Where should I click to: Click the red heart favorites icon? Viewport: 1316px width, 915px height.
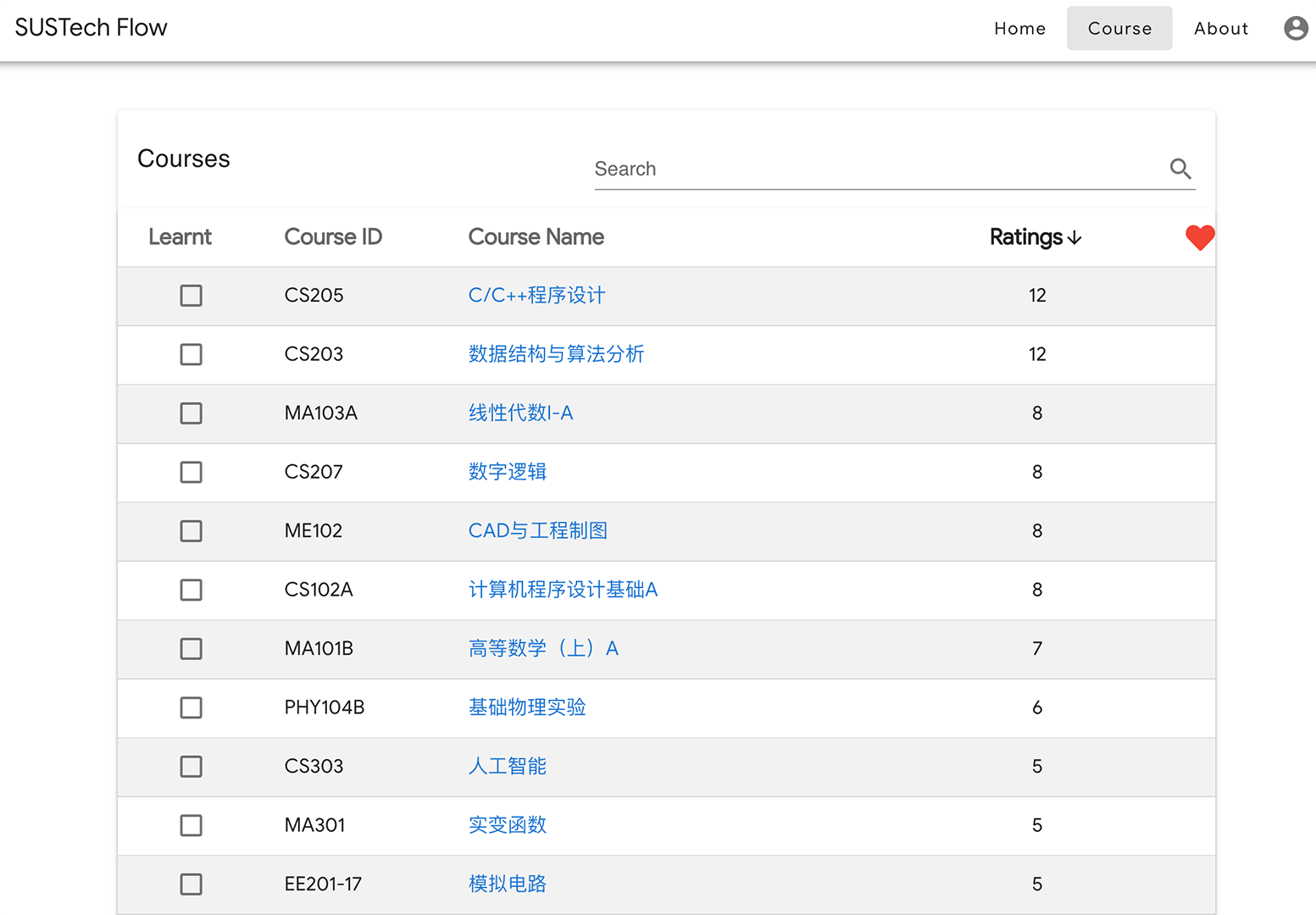[1199, 238]
